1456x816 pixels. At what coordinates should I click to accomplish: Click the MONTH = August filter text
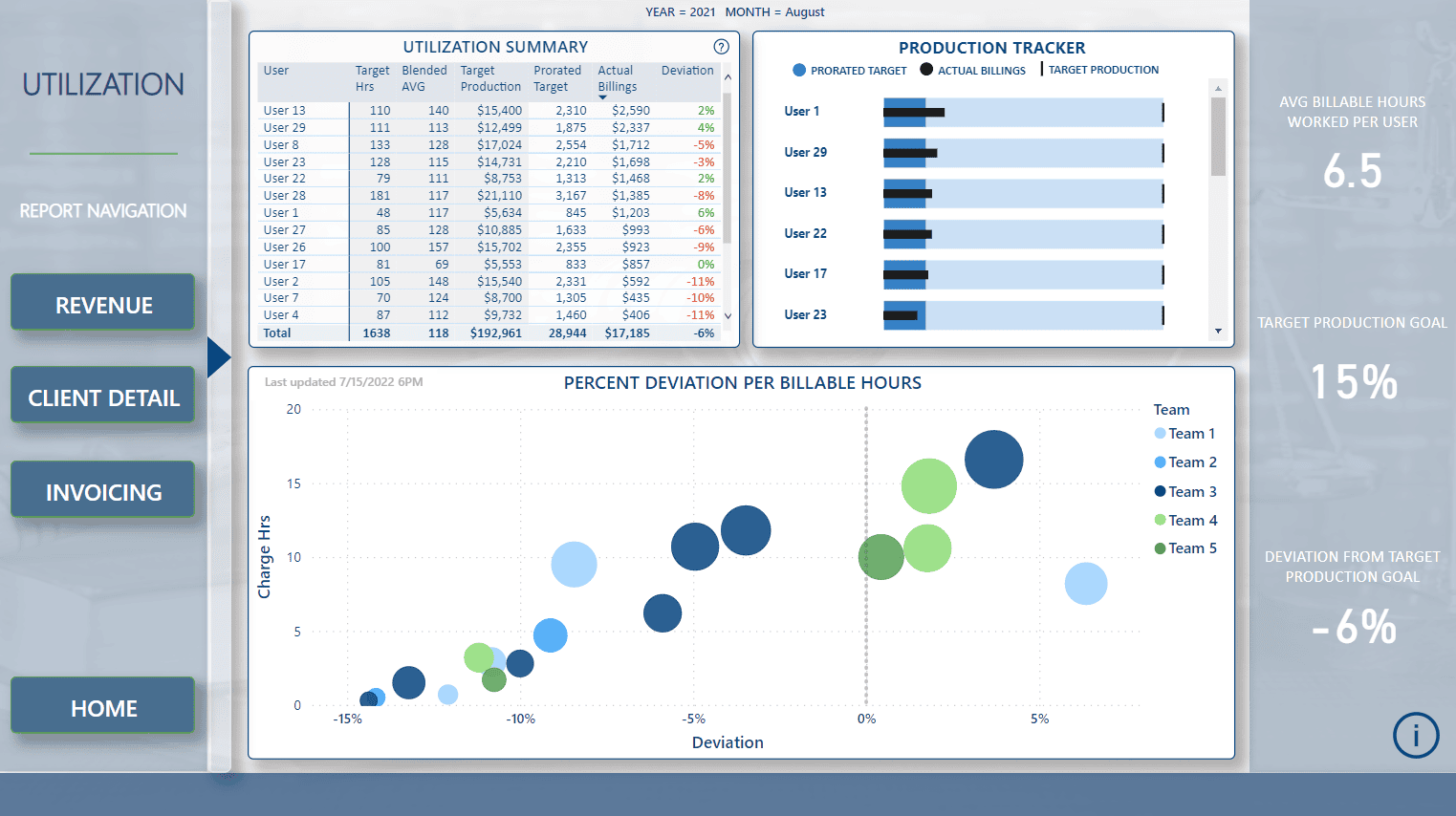pyautogui.click(x=774, y=12)
